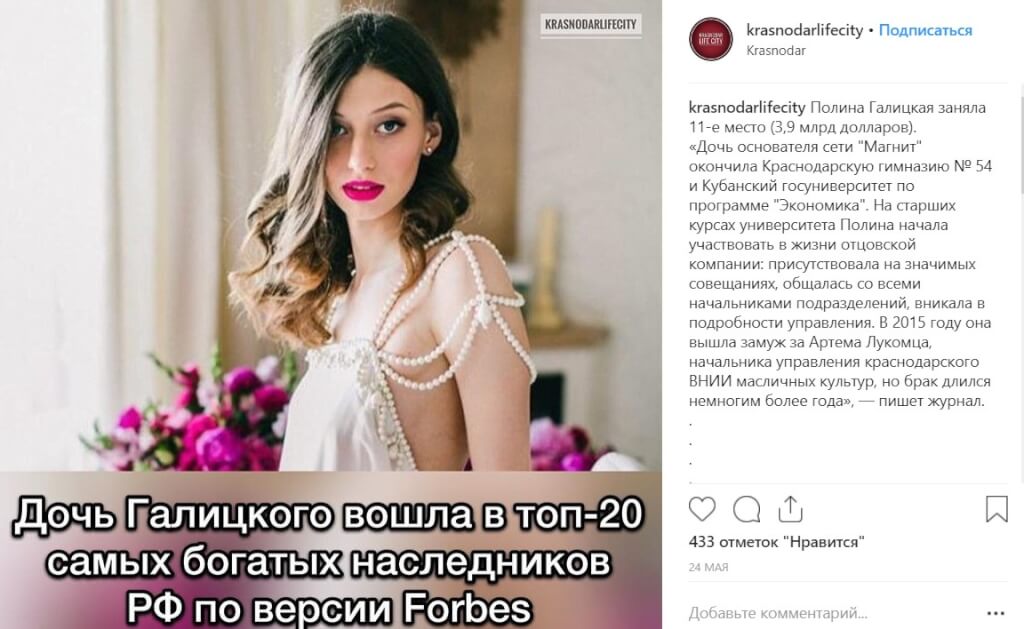Click the Forbes headline text overlay on the image

pyautogui.click(x=329, y=560)
